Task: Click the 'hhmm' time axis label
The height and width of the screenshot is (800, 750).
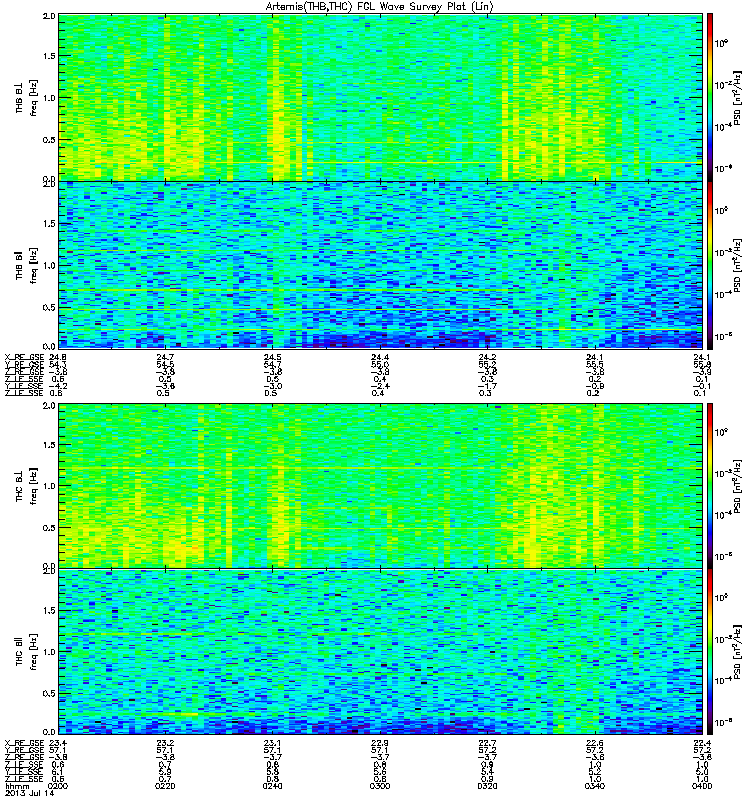Action: click(x=16, y=786)
